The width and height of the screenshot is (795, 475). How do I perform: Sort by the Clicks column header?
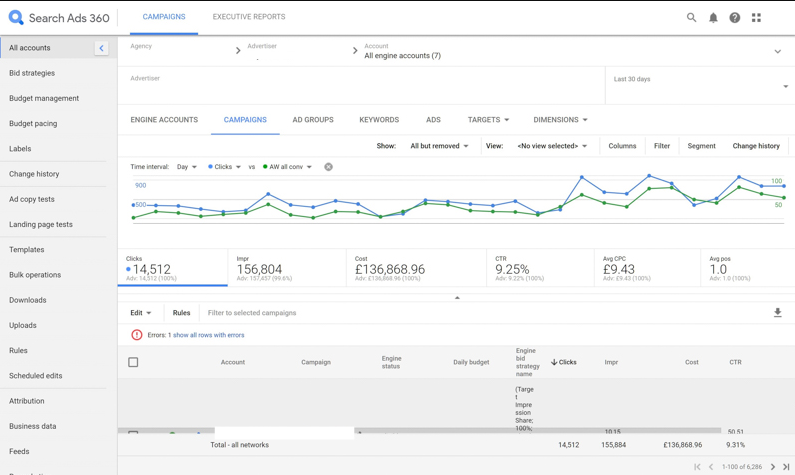[x=563, y=362]
